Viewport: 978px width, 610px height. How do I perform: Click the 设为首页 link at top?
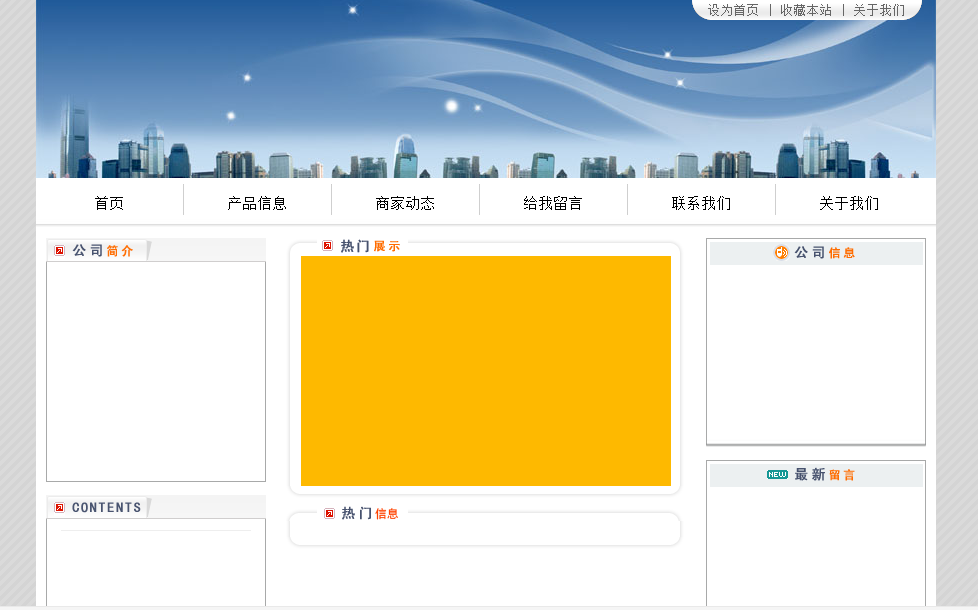[733, 10]
